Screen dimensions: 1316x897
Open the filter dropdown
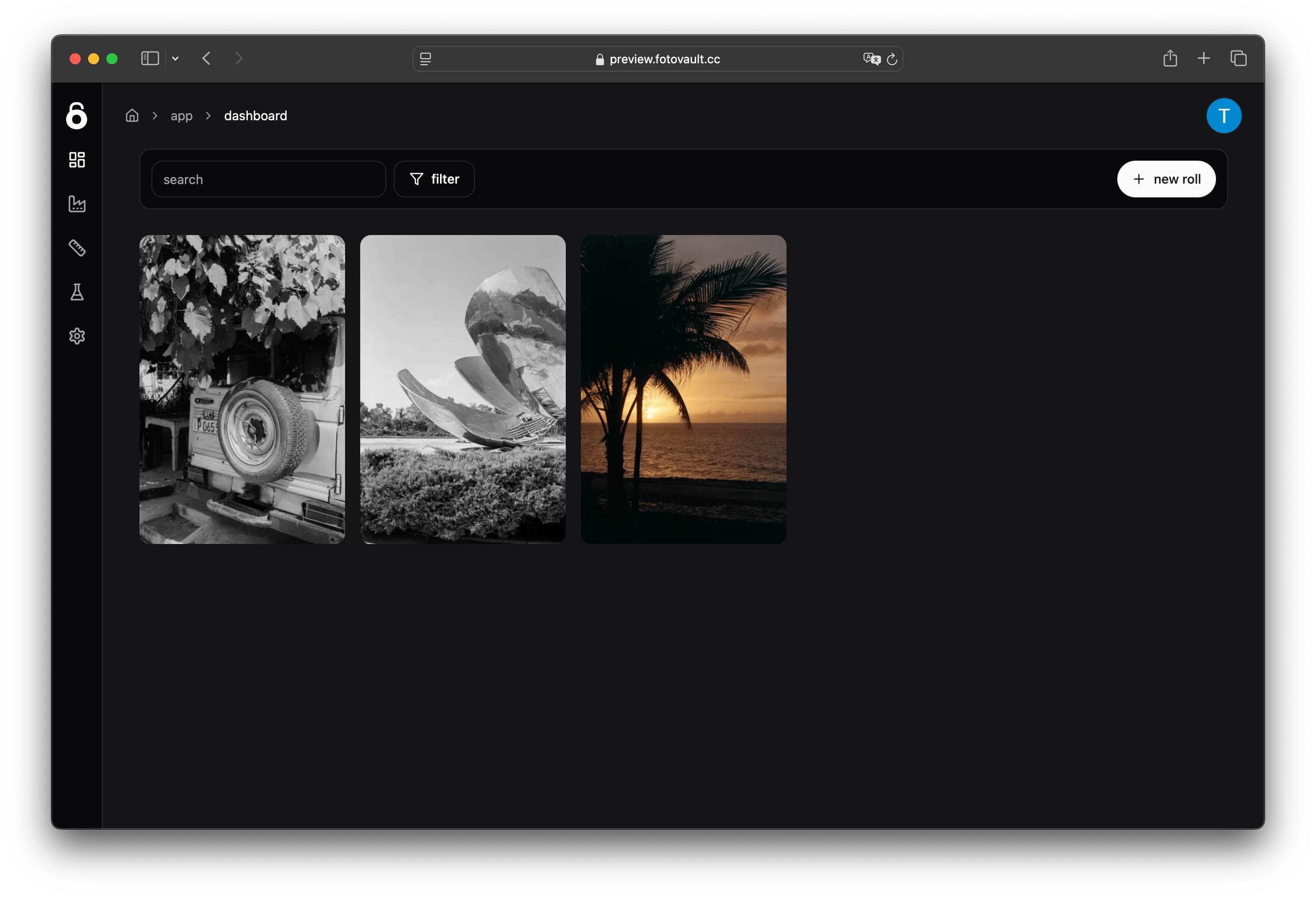(434, 179)
